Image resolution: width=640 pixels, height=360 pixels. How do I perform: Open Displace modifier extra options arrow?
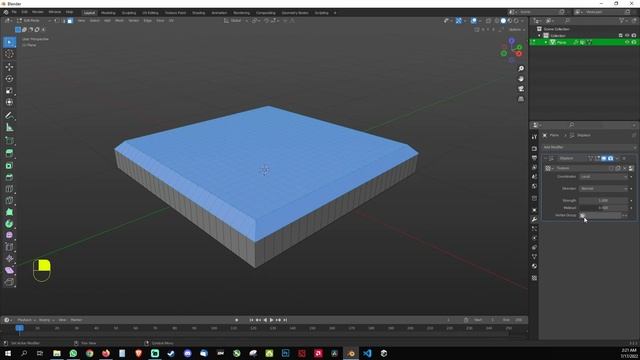tap(617, 158)
